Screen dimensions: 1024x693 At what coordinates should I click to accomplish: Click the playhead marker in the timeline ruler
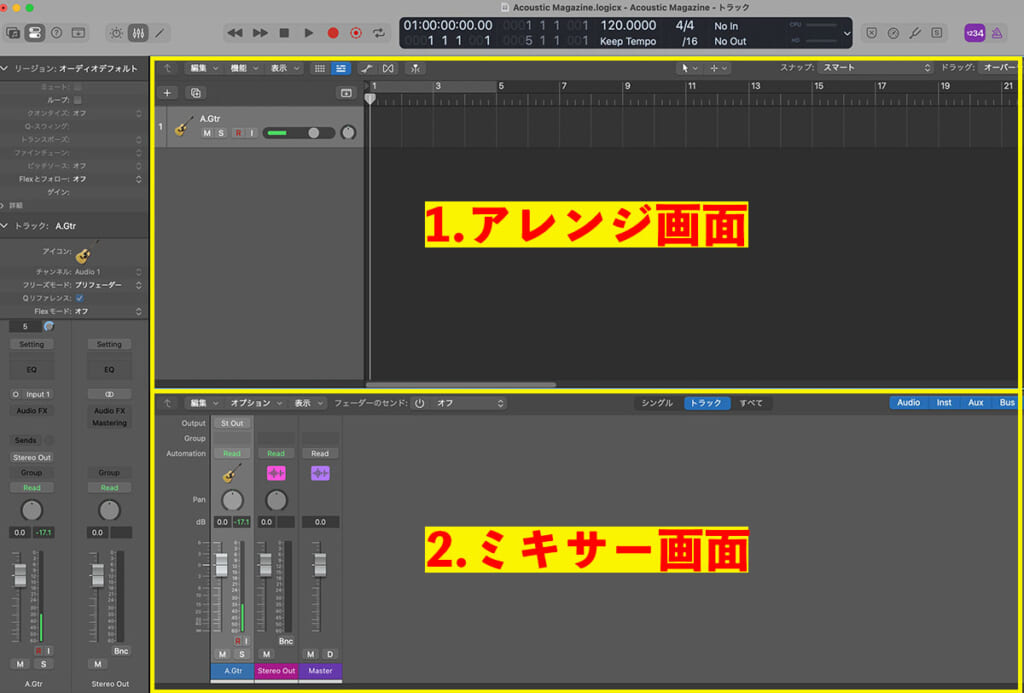370,97
